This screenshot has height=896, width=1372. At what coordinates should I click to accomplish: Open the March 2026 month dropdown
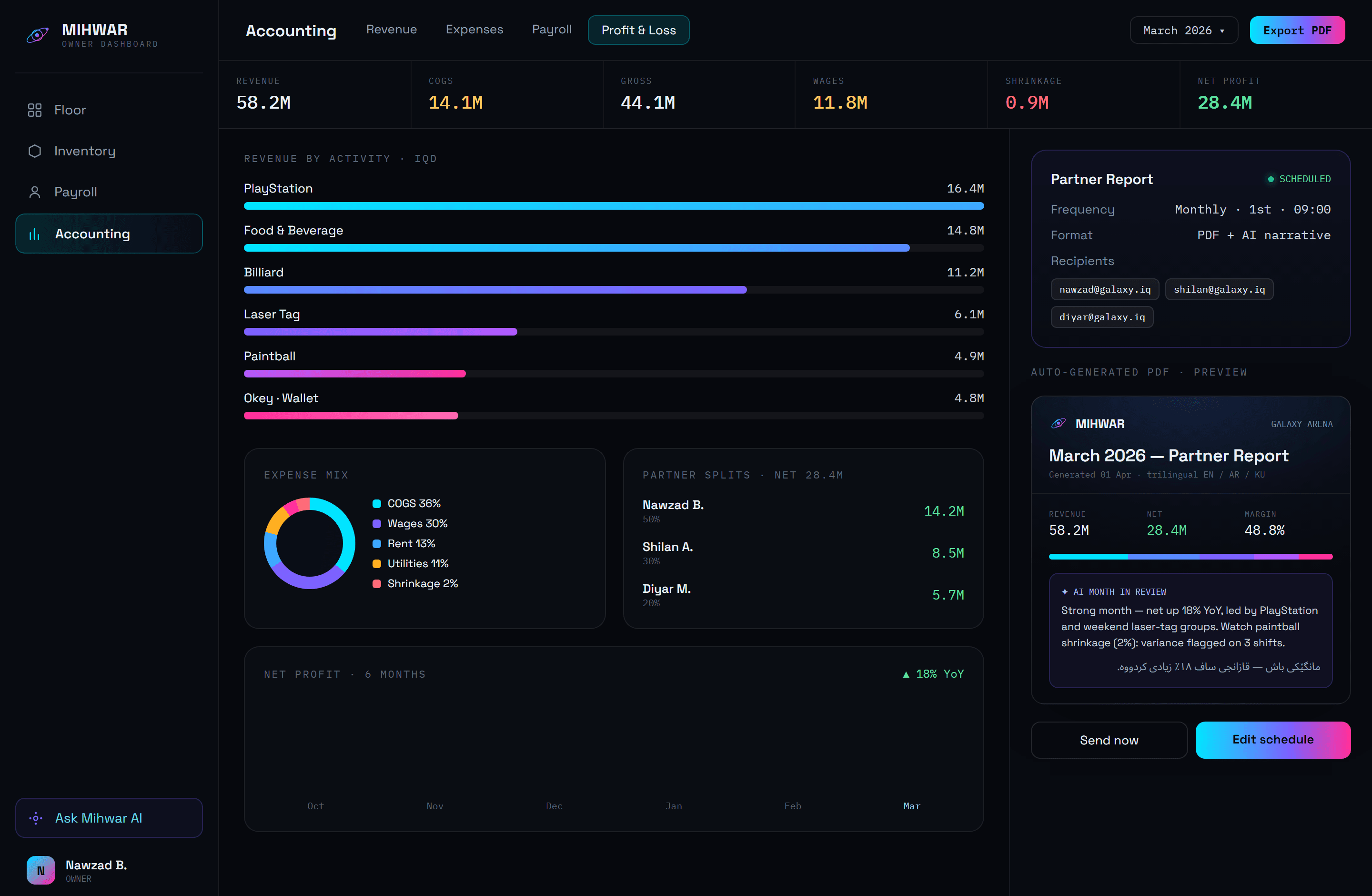click(1183, 30)
